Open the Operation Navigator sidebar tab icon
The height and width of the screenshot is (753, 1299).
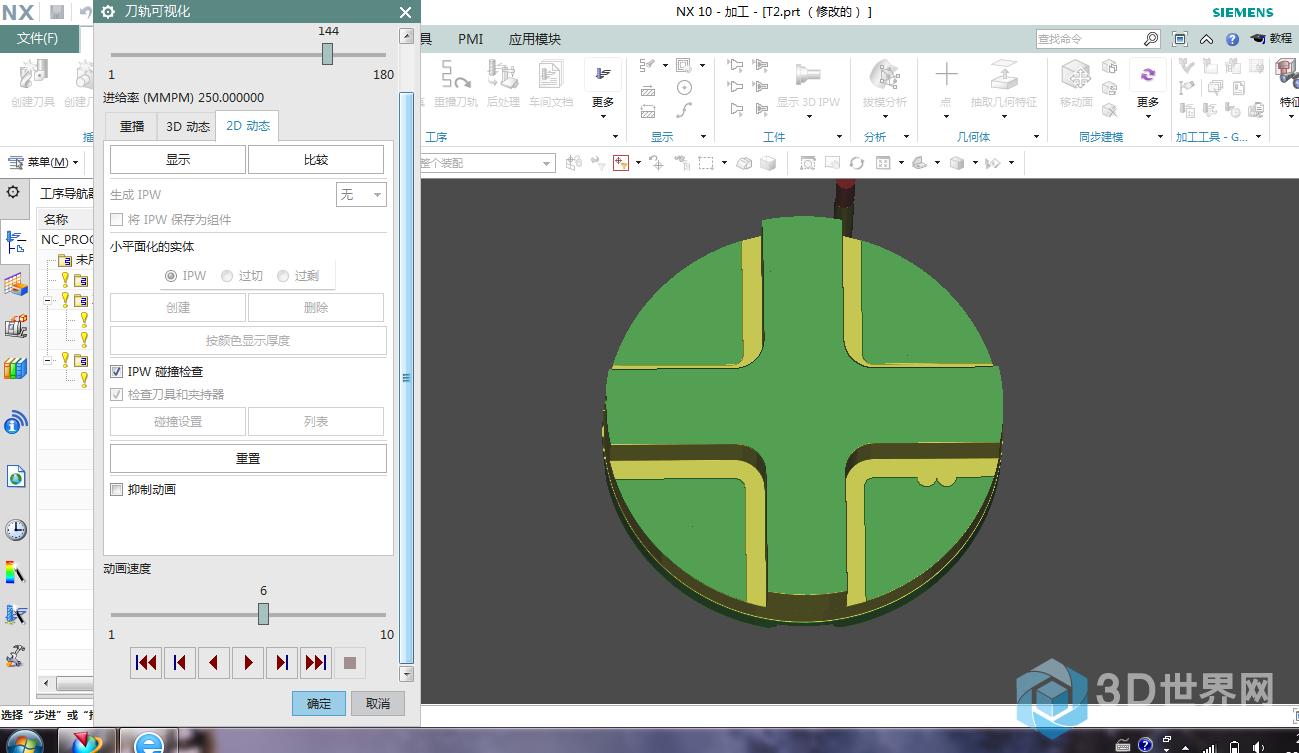15,242
